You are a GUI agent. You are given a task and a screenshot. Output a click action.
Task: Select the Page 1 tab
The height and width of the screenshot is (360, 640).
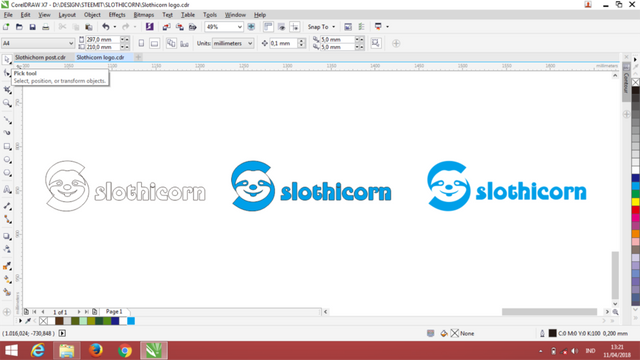(x=114, y=311)
